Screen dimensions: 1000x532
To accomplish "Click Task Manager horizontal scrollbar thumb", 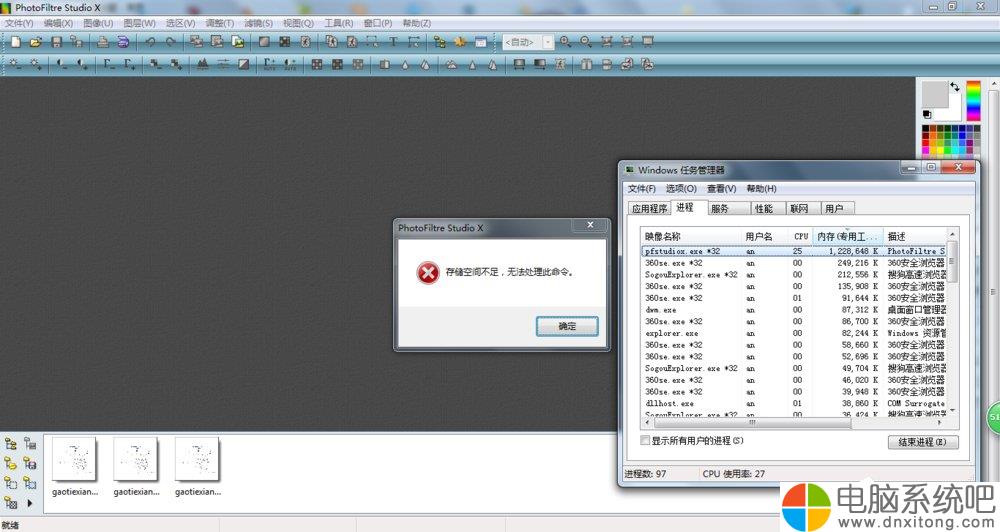I will click(753, 422).
